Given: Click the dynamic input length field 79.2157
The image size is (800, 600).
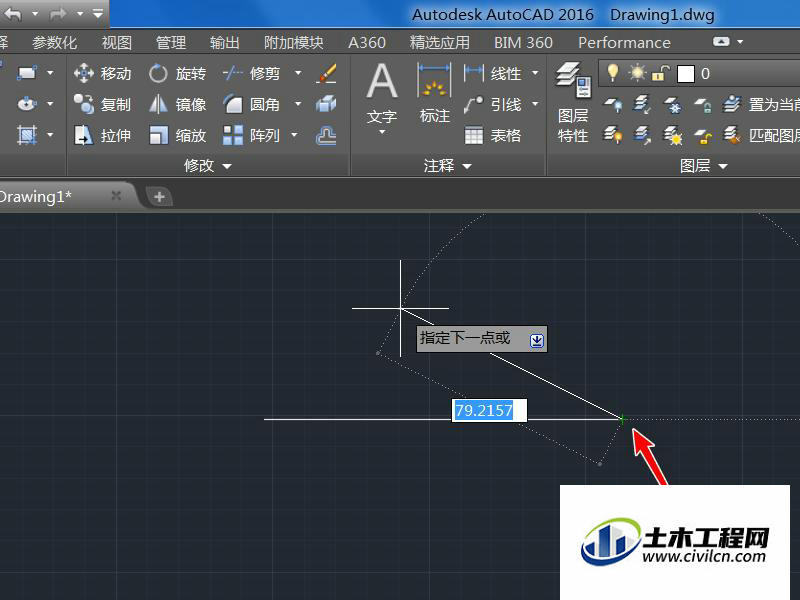Looking at the screenshot, I should point(489,410).
